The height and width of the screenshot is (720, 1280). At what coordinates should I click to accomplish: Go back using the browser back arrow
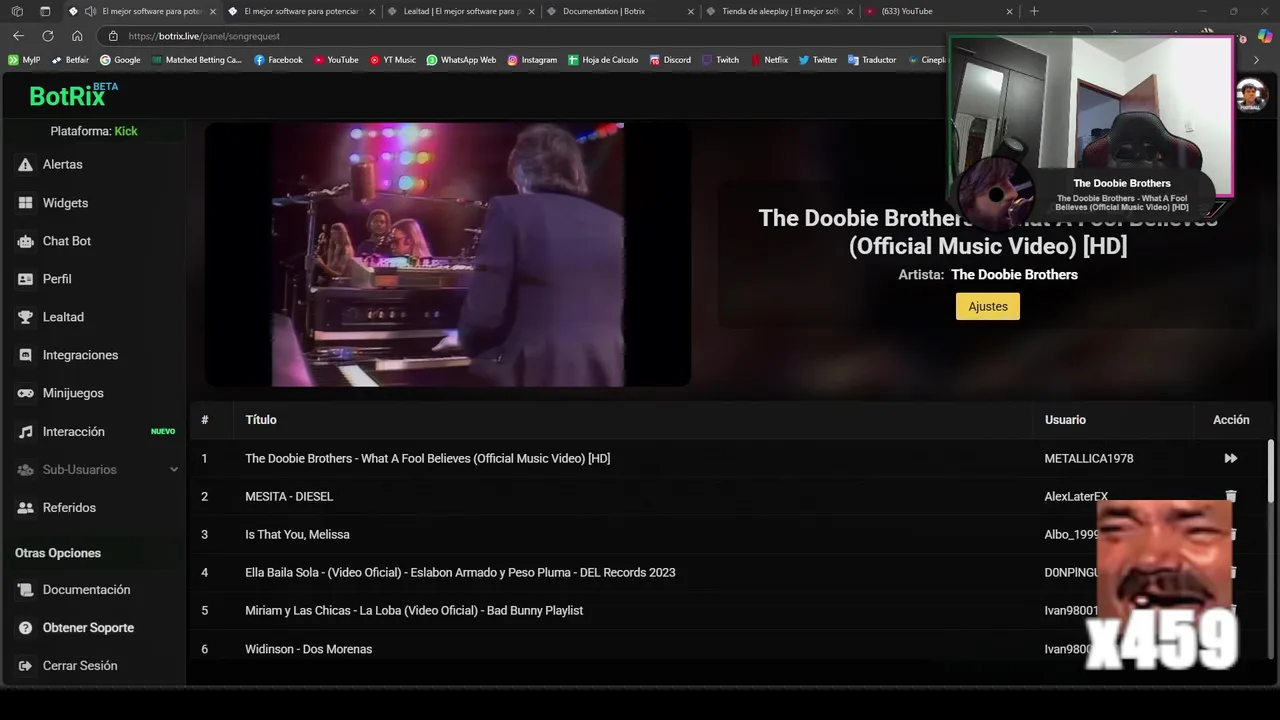(x=18, y=36)
